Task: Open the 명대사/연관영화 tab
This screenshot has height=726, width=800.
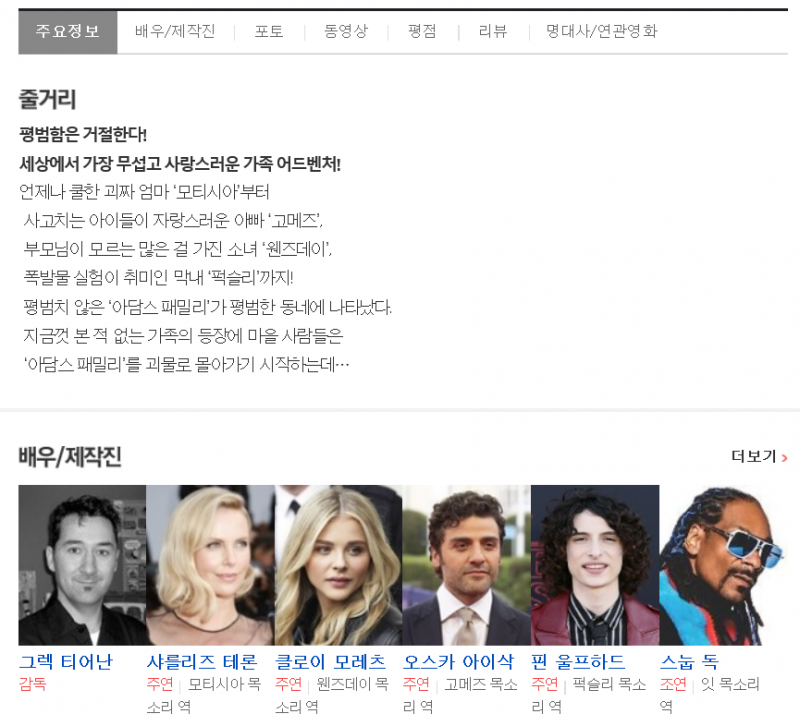Action: (602, 32)
